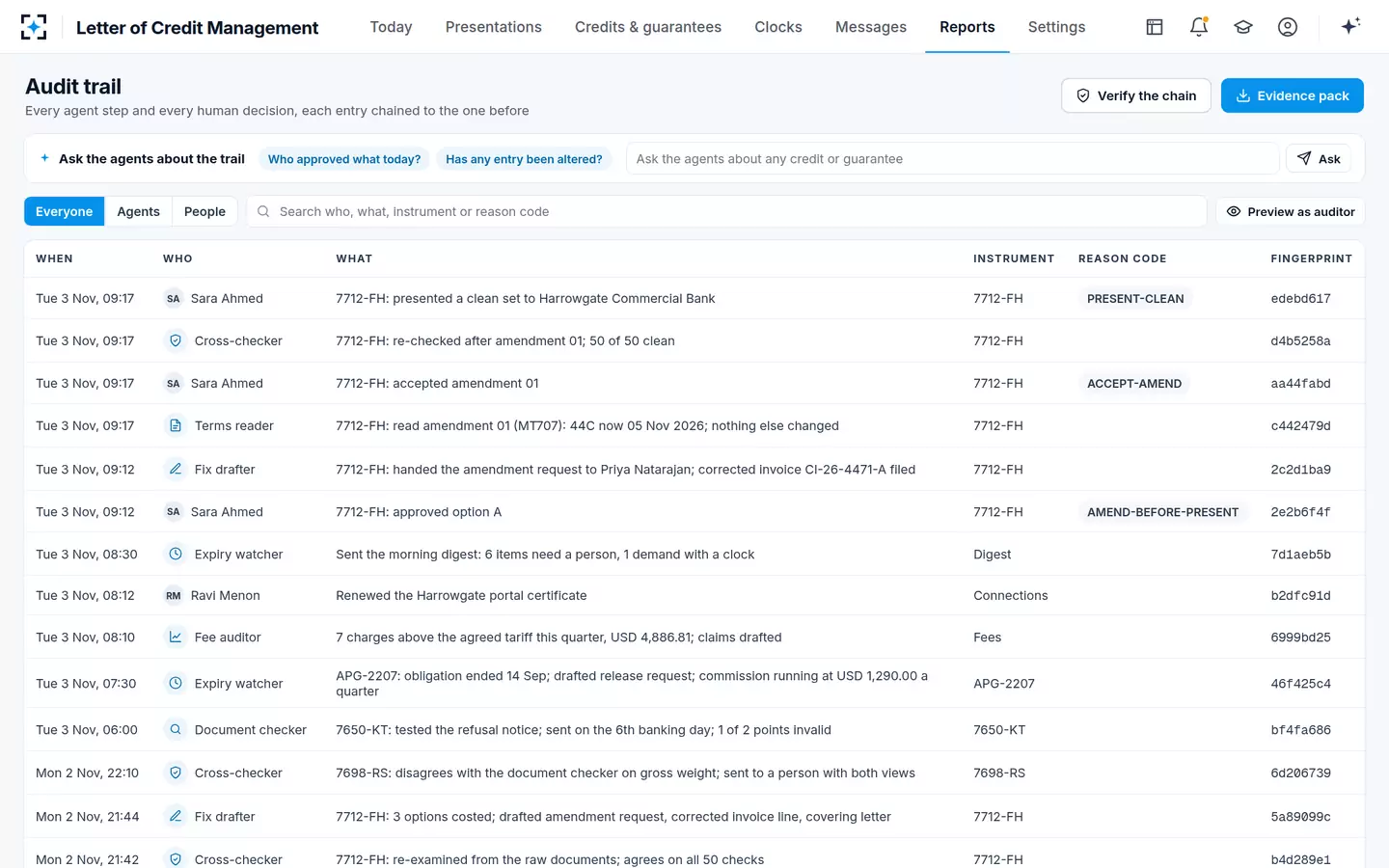
Task: Click instrument 7650-KT cell
Action: tap(999, 730)
